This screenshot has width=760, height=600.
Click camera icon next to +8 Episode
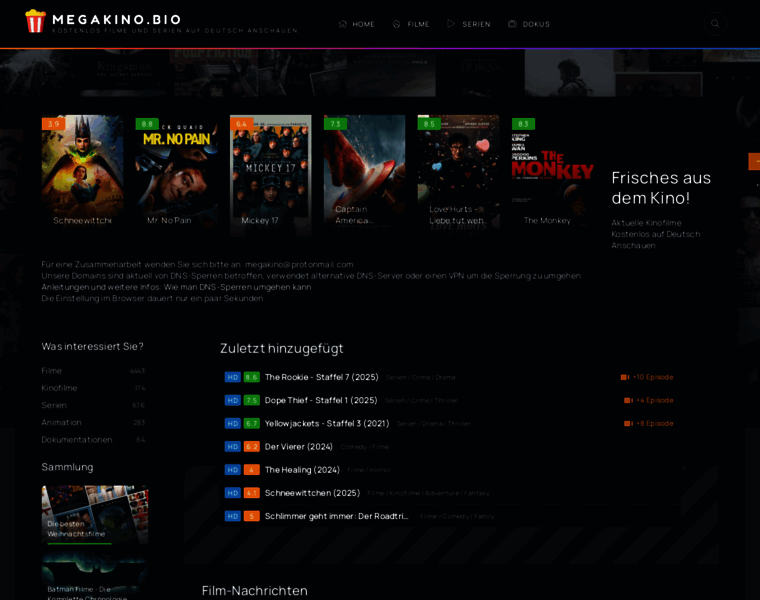point(628,424)
